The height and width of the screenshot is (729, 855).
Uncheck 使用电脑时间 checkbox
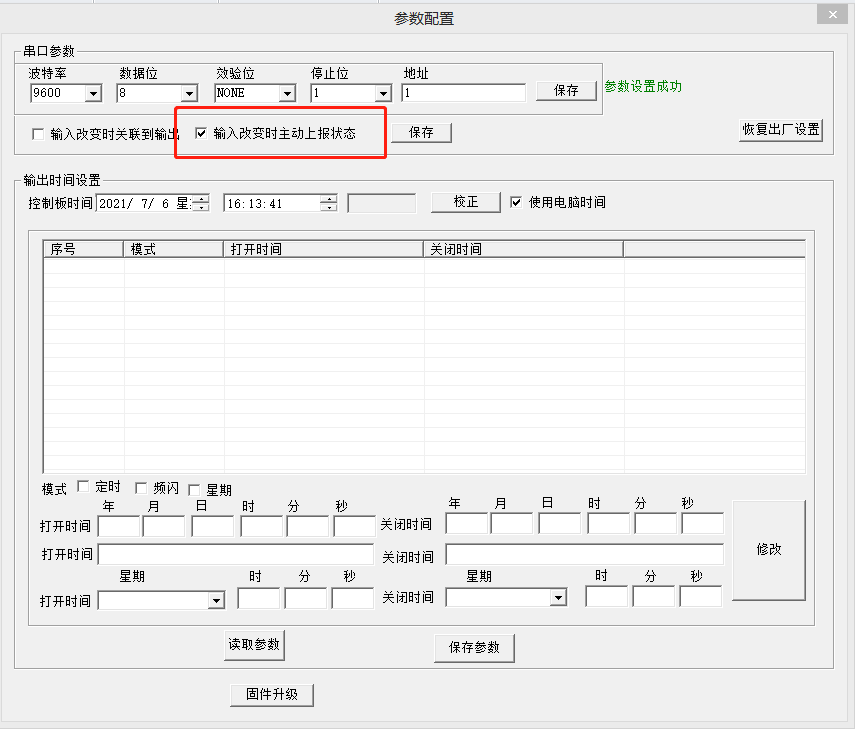pyautogui.click(x=516, y=202)
